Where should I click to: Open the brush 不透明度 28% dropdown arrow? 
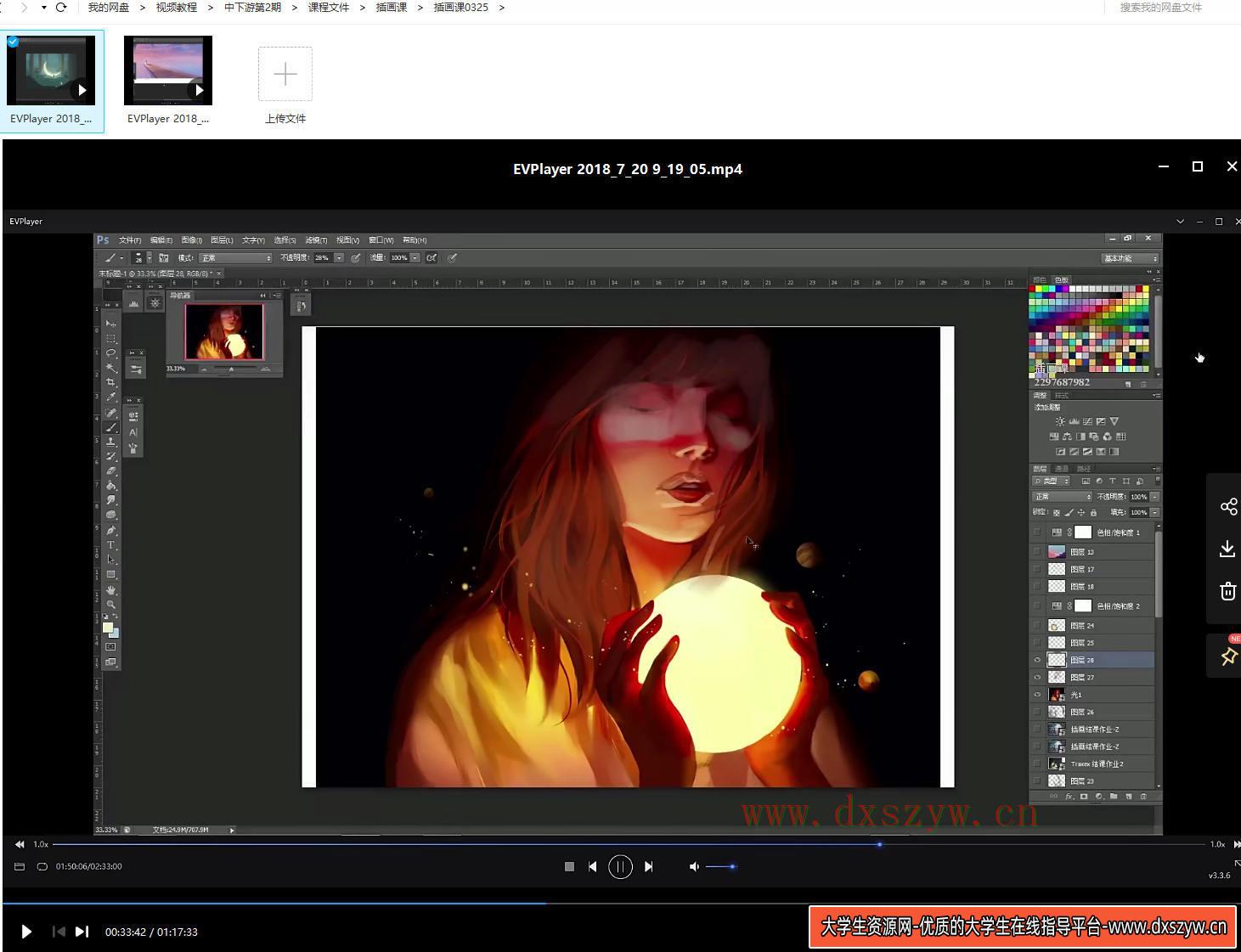pos(339,258)
